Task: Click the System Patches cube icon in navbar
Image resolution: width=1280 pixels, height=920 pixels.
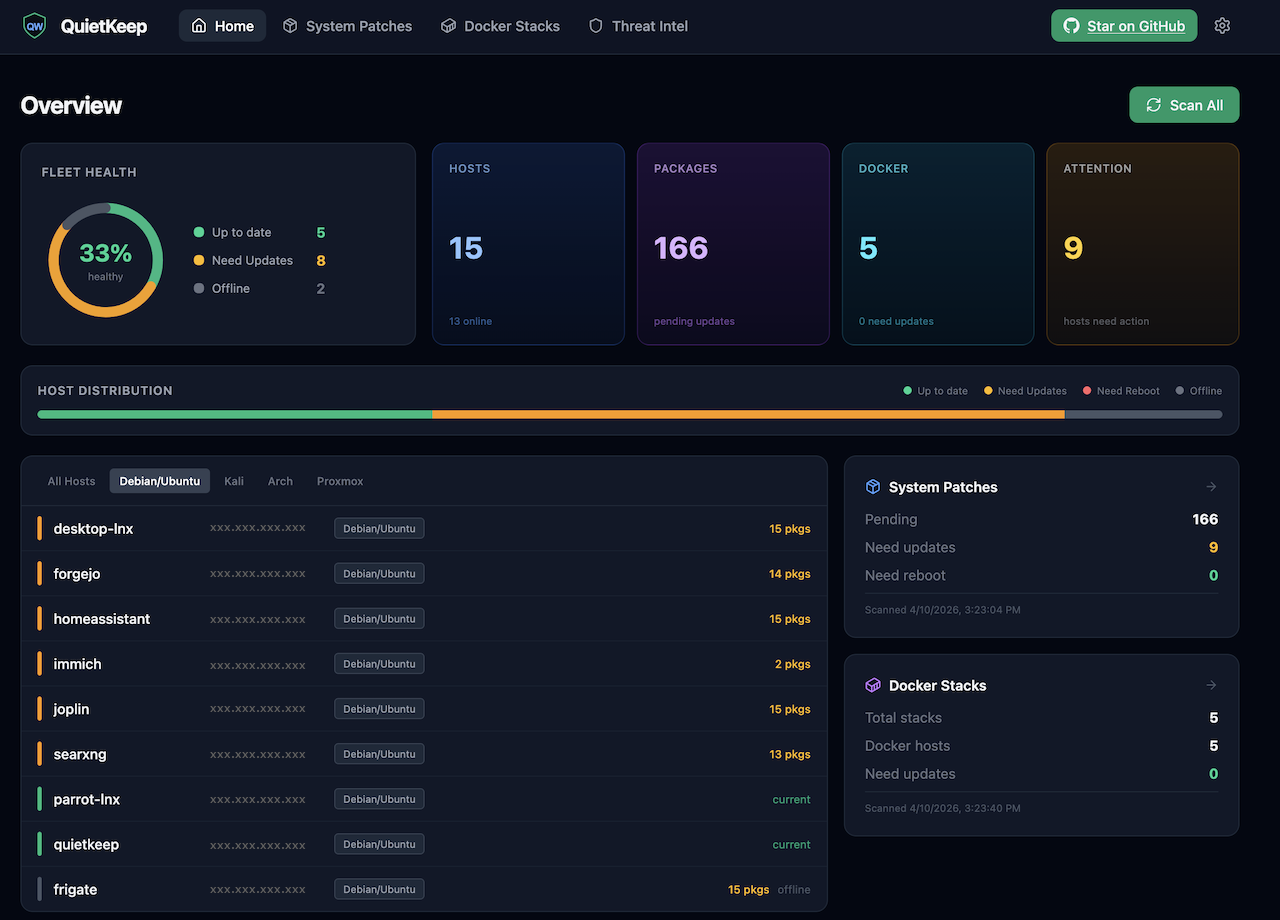Action: 289,25
